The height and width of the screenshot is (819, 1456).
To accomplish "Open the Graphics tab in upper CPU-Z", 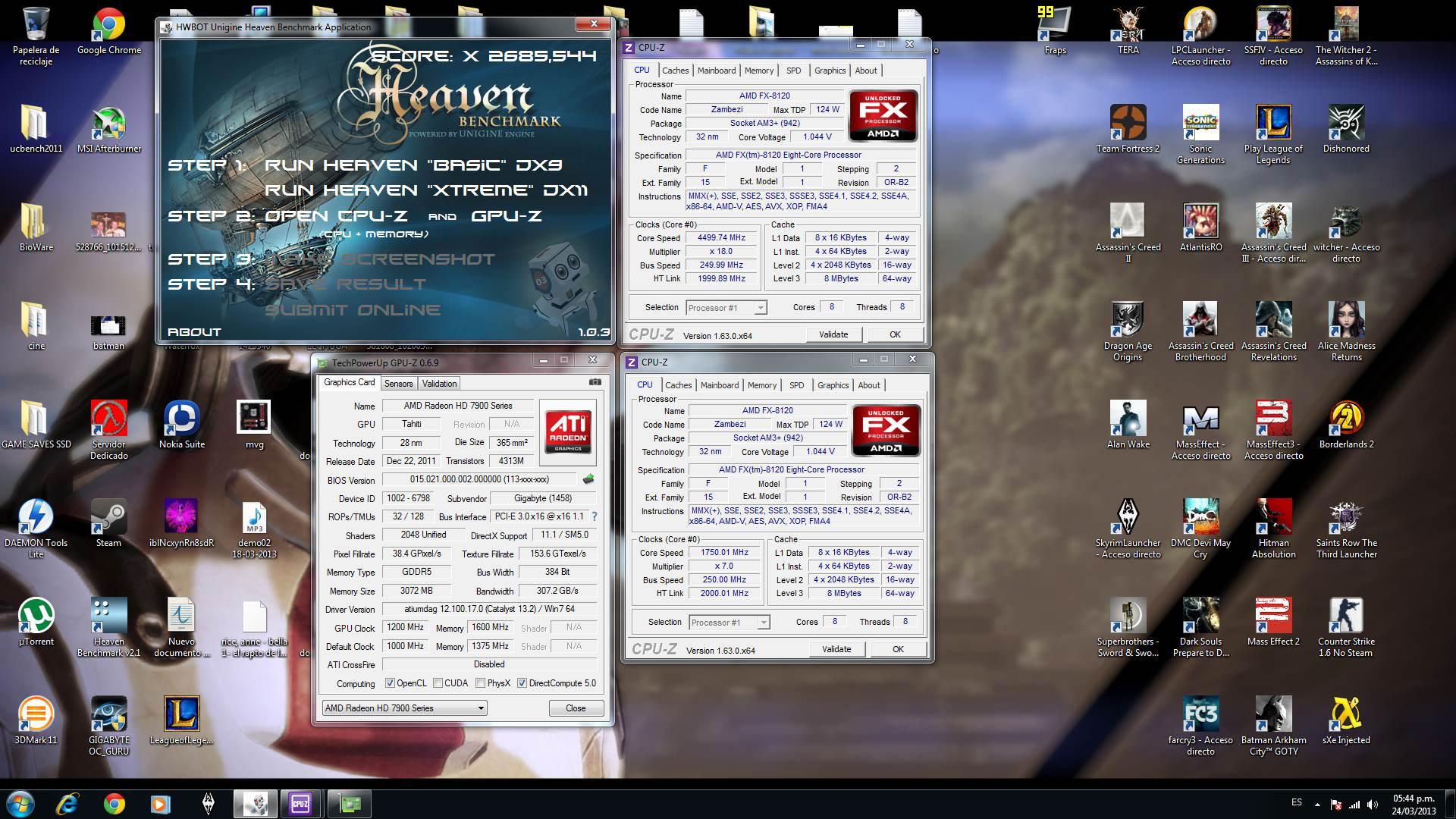I will click(830, 71).
